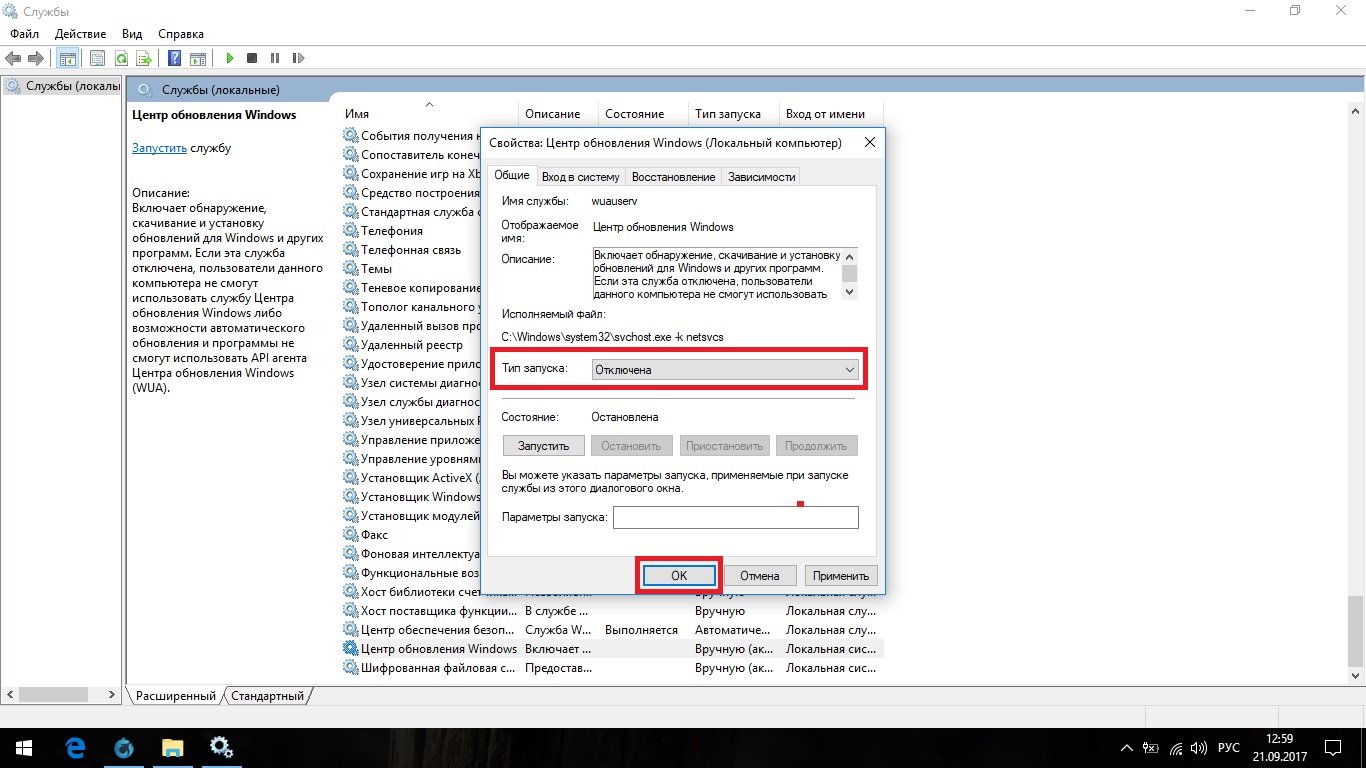Select Центр обновления Windows service row

tap(612, 648)
